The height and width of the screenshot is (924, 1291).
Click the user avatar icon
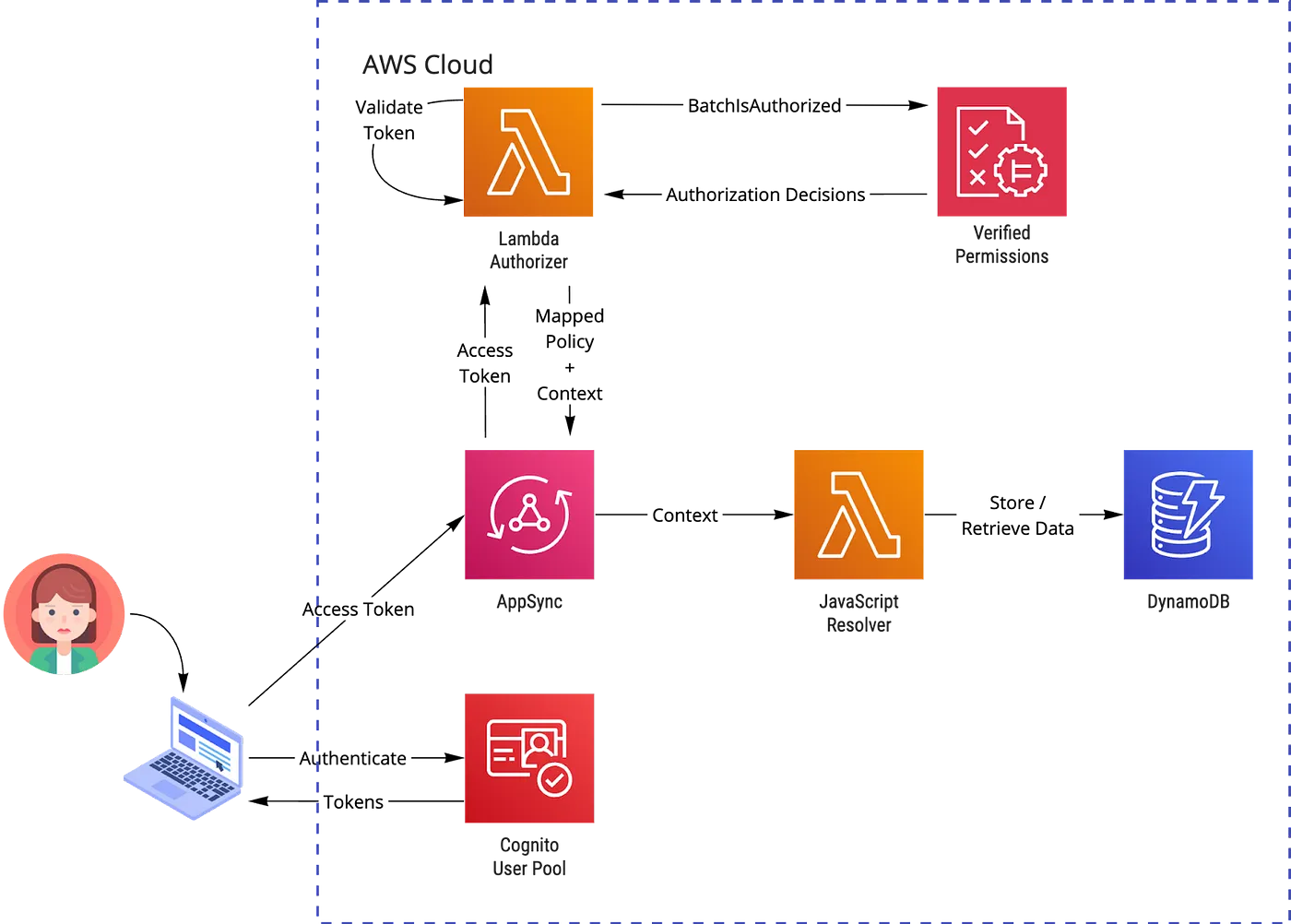coord(64,614)
